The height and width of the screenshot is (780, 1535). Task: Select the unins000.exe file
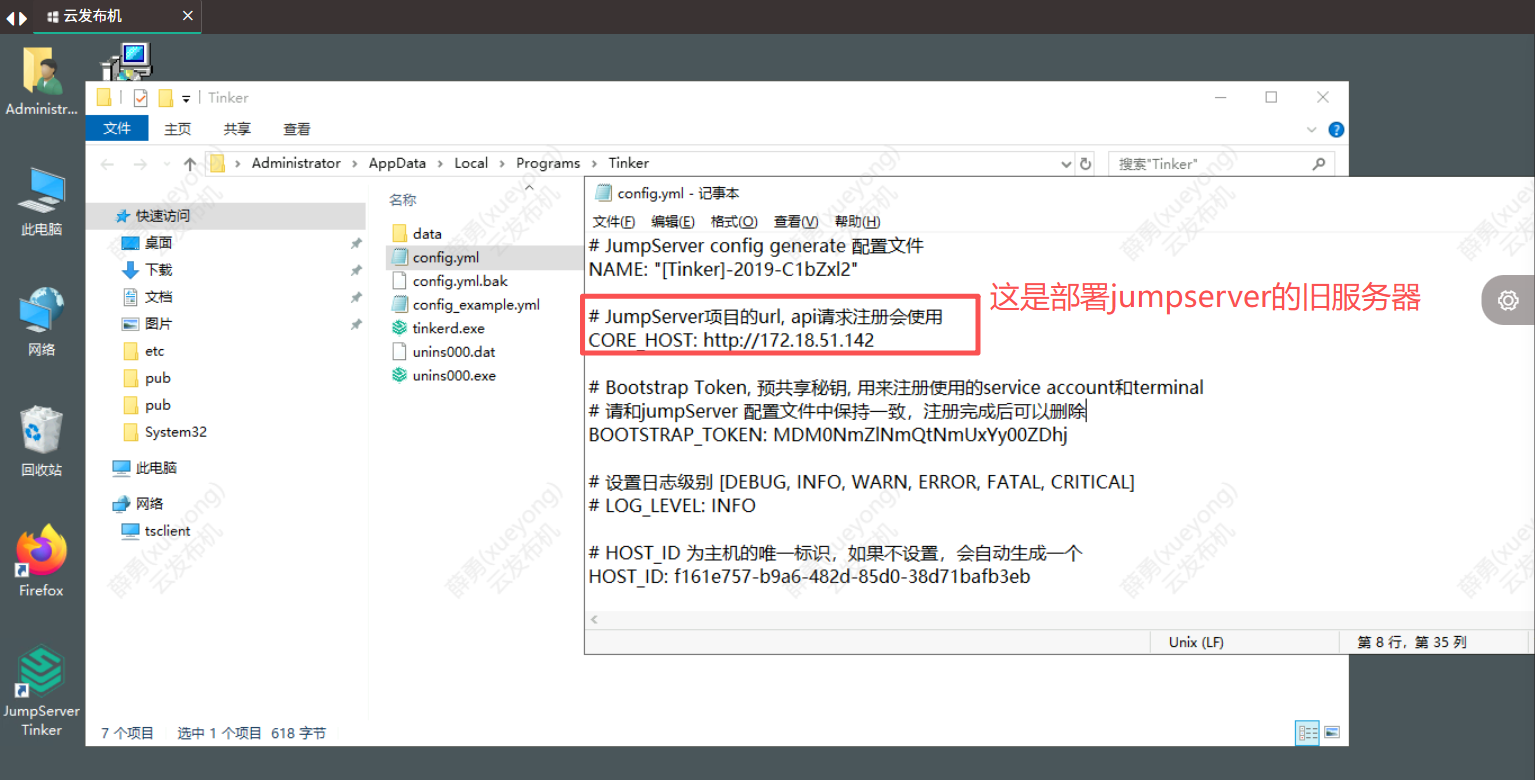453,376
